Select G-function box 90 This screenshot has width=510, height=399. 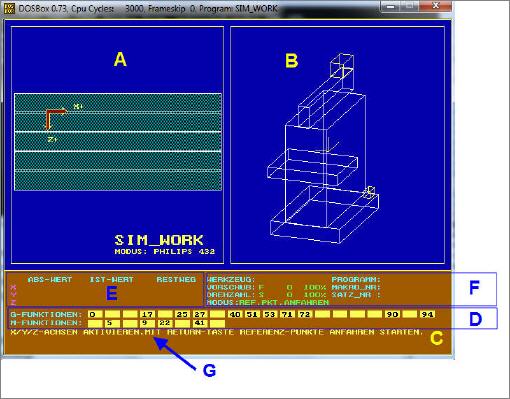point(393,314)
